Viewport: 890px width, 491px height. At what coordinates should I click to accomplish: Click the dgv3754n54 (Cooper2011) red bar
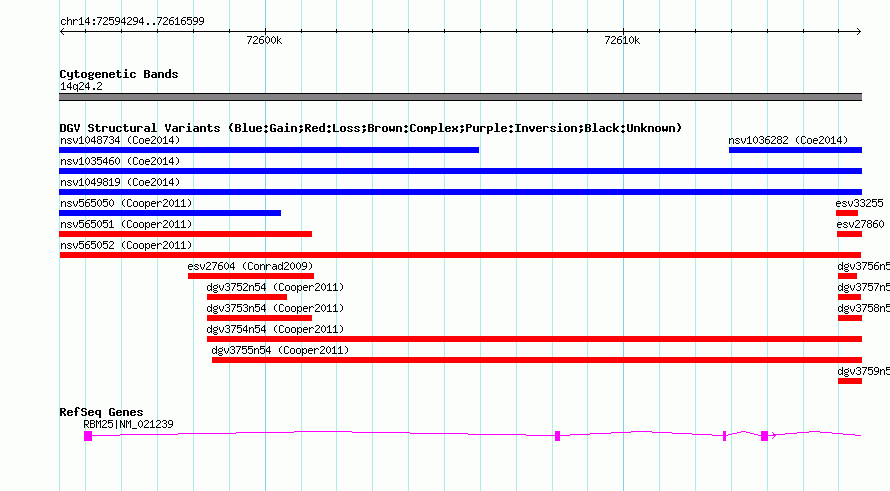coord(535,339)
